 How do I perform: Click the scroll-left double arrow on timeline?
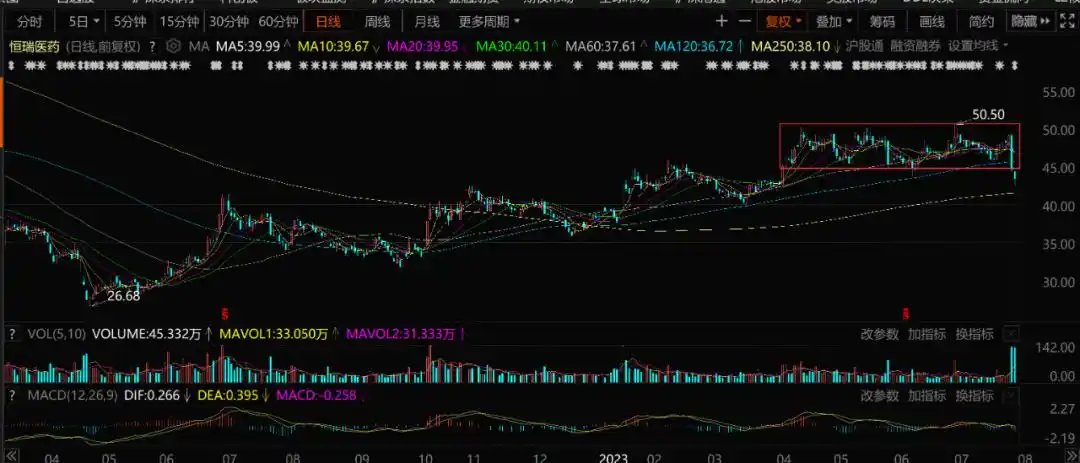12,456
